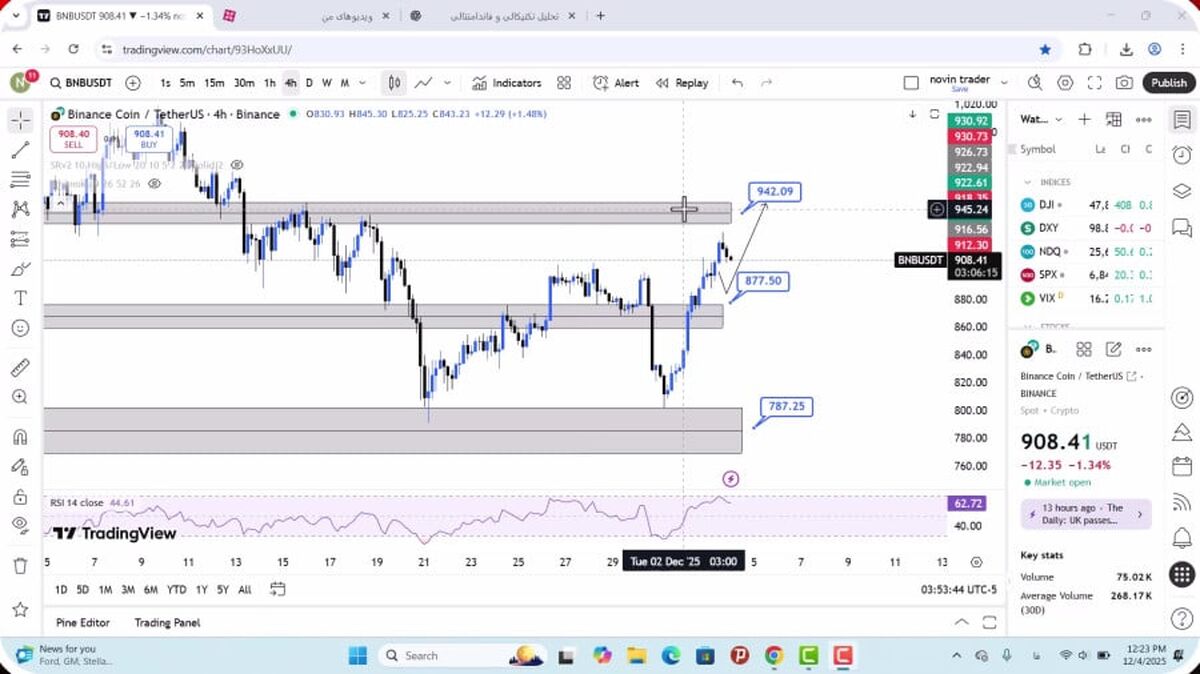This screenshot has width=1200, height=674.
Task: Open the 03:53:44 UTC-5 timezone menu
Action: (958, 590)
